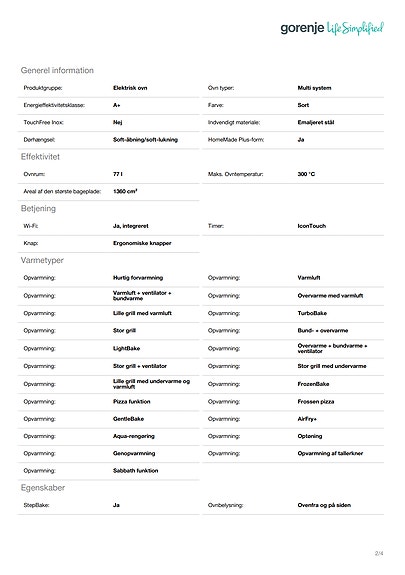Click the TurboBake heating entry
The image size is (405, 575).
[x=312, y=314]
